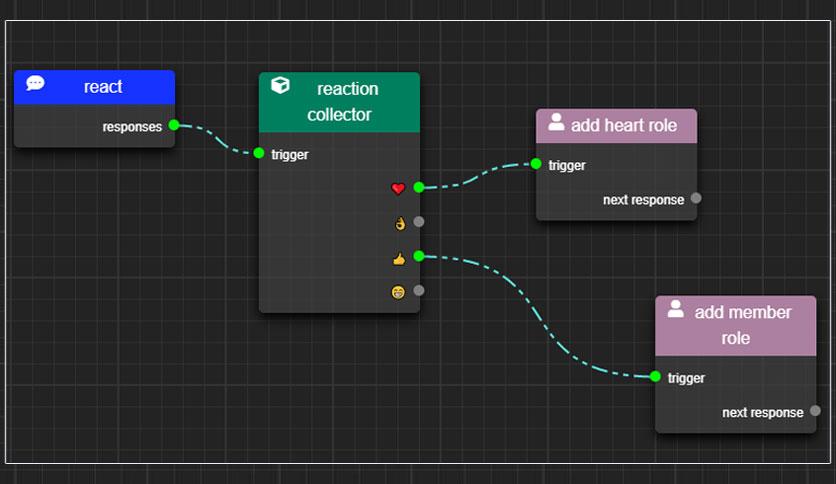Click the cube icon on reaction collector
Viewport: 836px width, 484px height.
tap(280, 85)
